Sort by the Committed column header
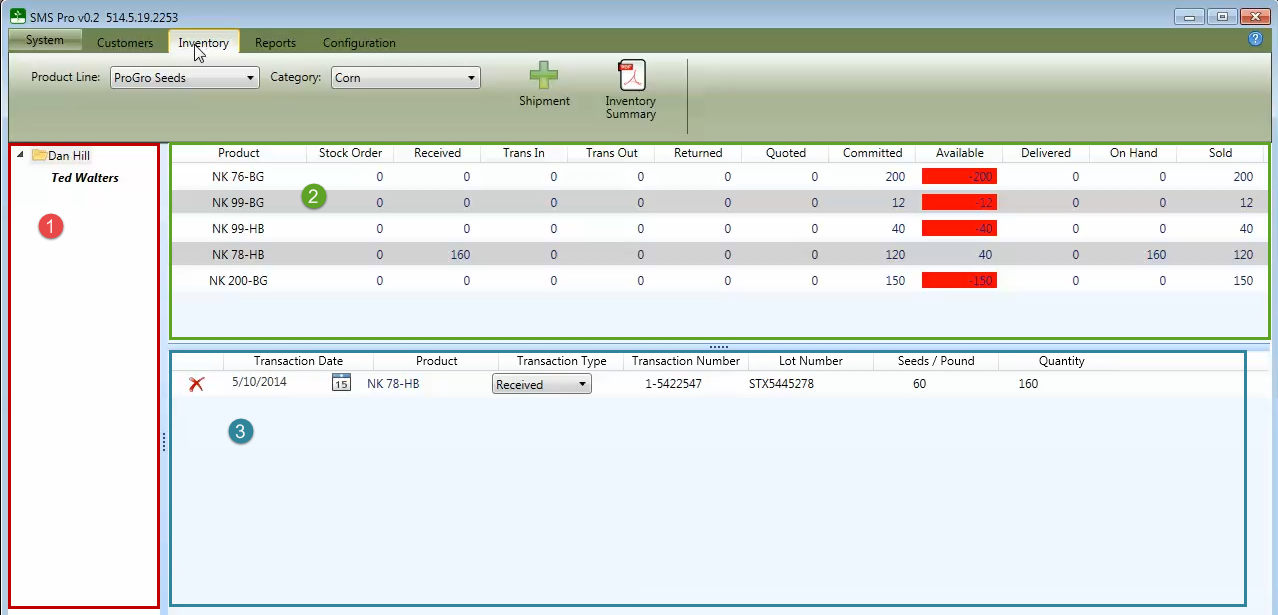 pos(872,153)
